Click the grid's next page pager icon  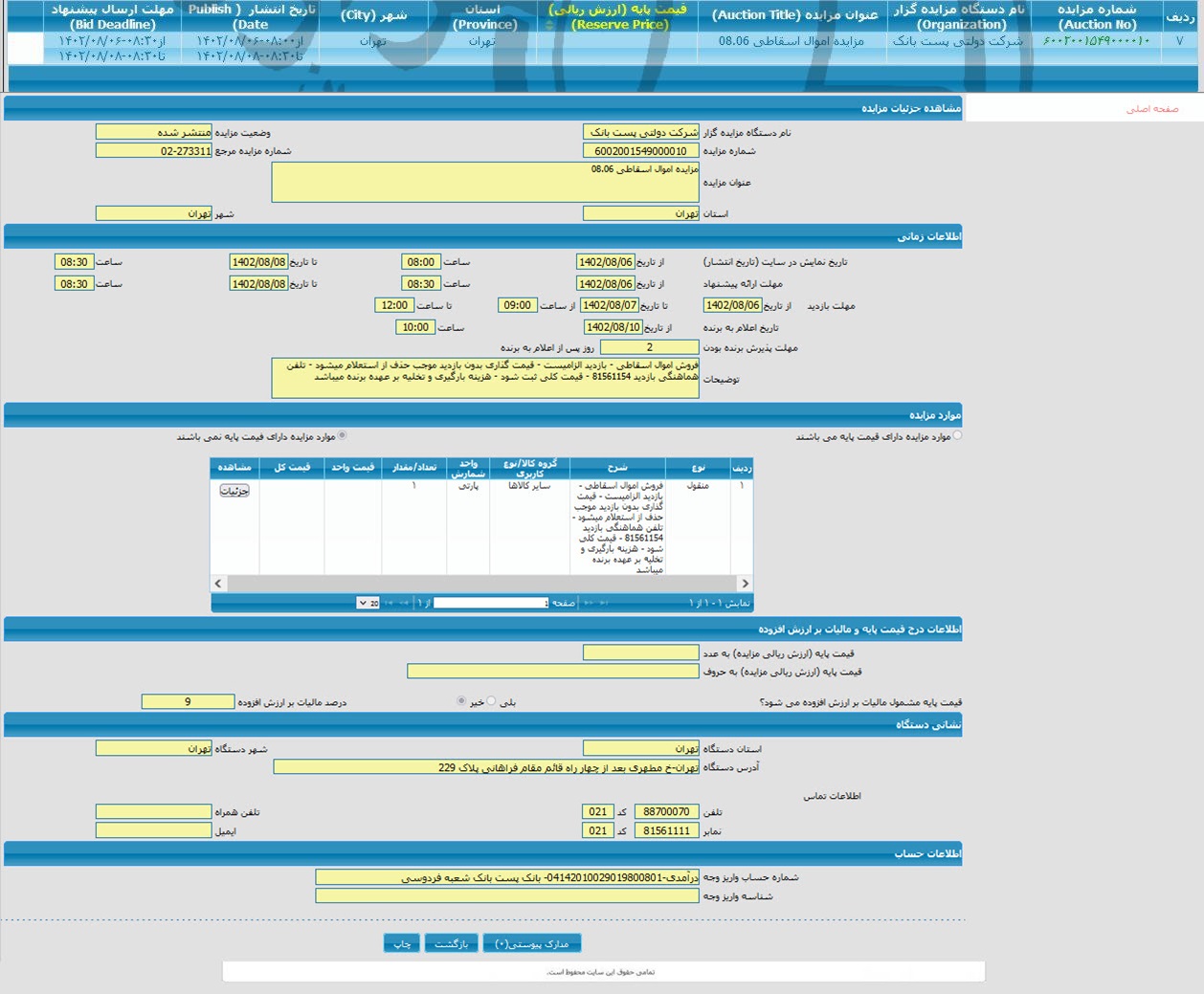[404, 603]
